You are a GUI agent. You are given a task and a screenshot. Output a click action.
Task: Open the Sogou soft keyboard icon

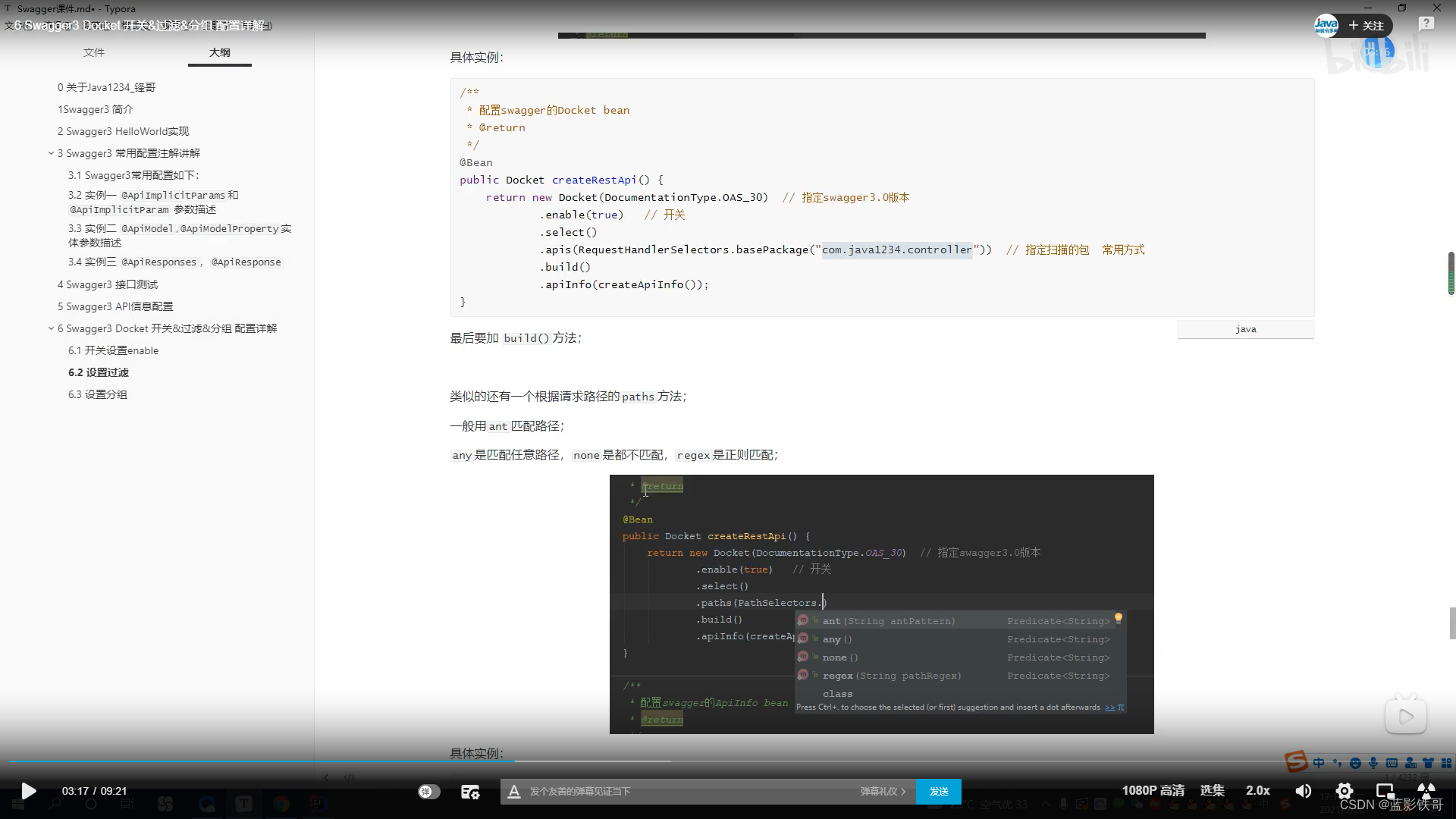[1392, 763]
